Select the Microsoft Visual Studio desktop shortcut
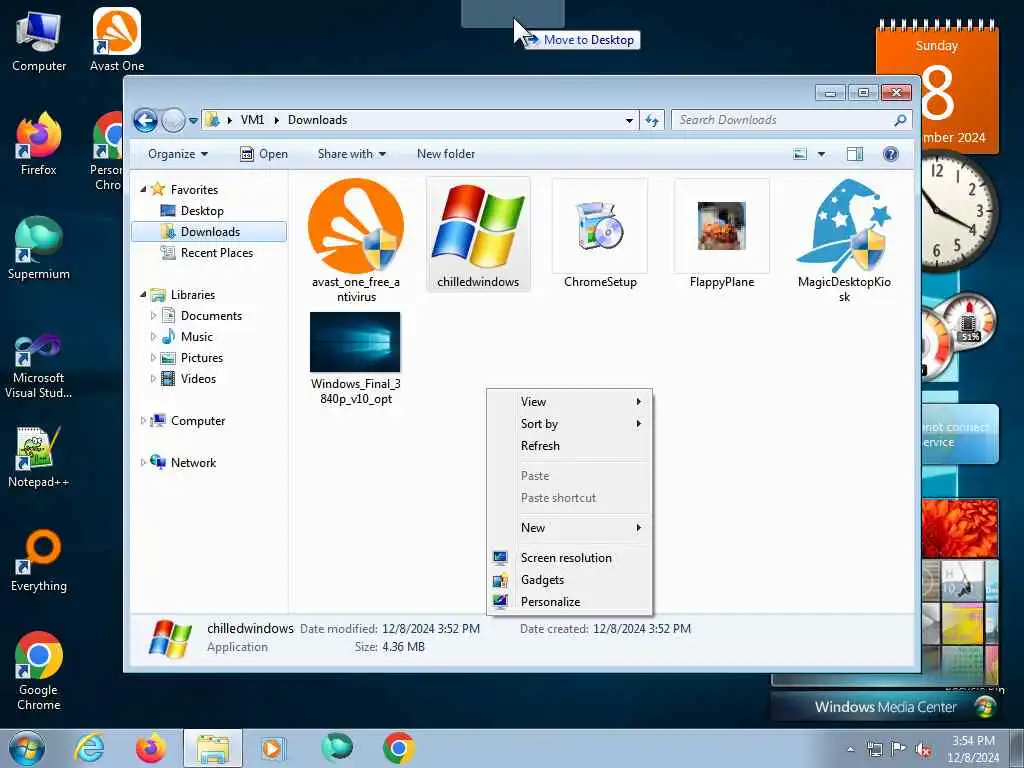Viewport: 1024px width, 768px height. tap(39, 366)
